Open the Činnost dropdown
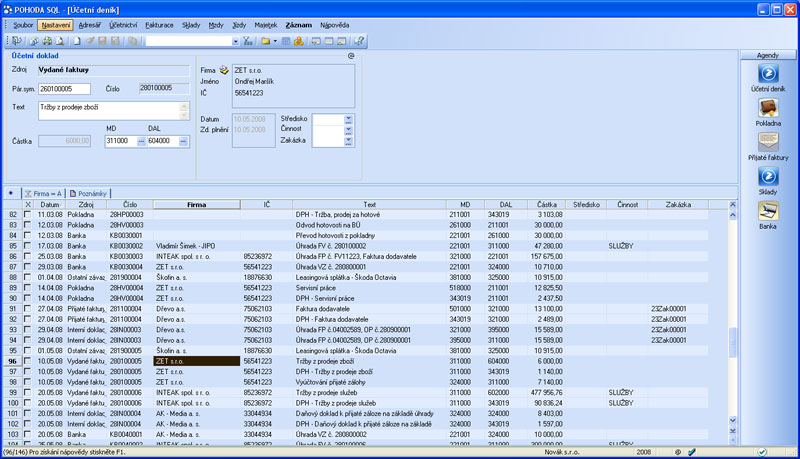This screenshot has width=800, height=459. point(348,130)
